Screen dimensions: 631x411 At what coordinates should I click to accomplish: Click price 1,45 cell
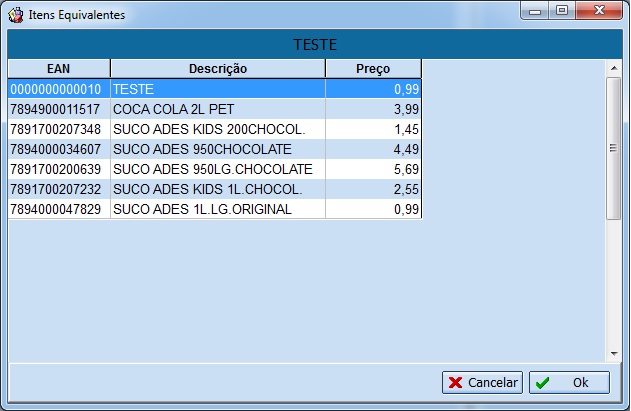tap(373, 129)
